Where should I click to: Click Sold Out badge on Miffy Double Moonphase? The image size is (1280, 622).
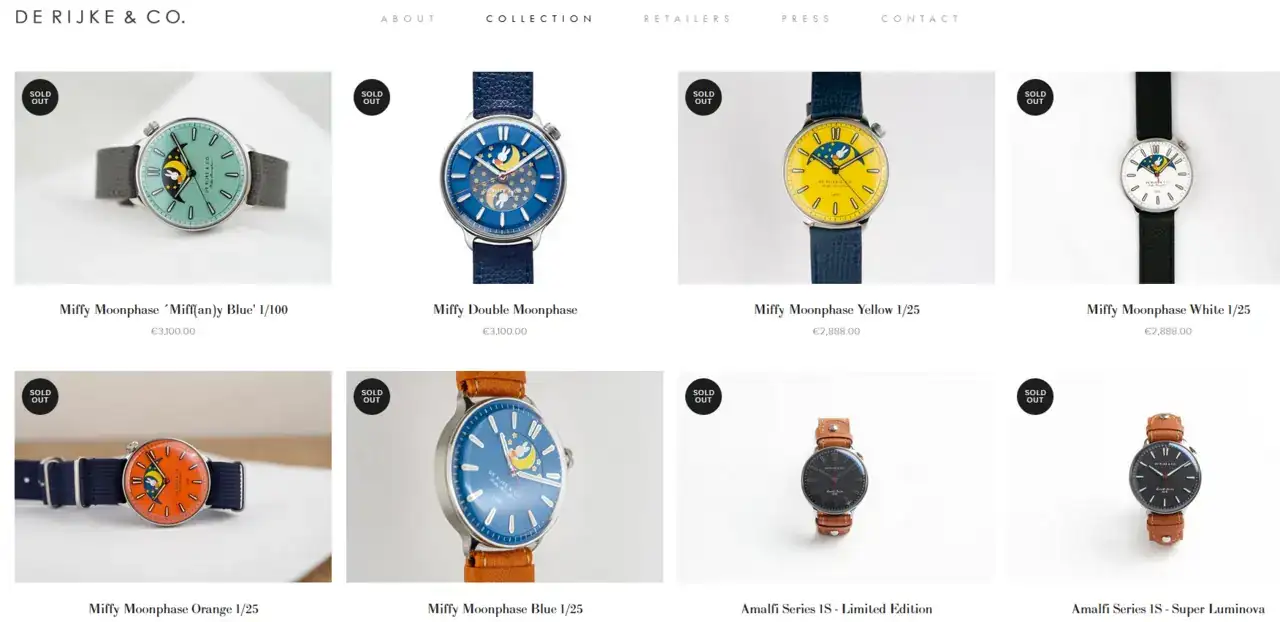pos(372,97)
